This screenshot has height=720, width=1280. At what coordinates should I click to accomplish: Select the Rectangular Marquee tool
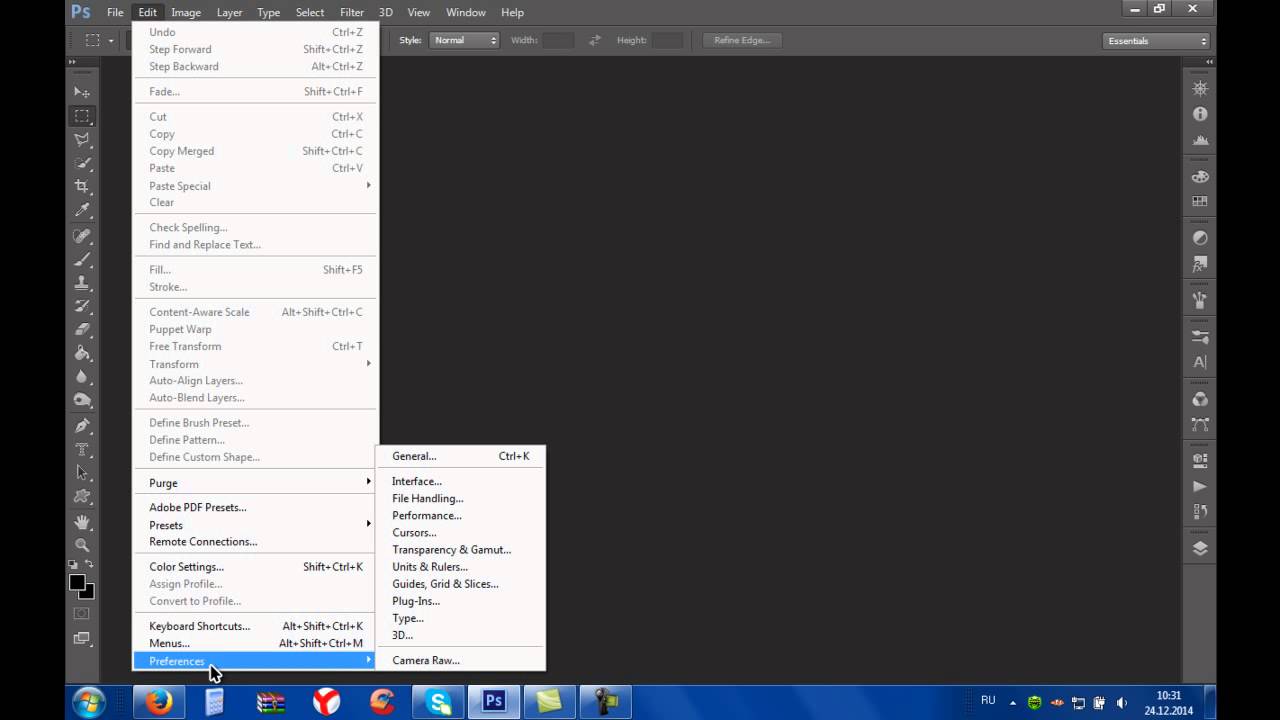pos(83,116)
